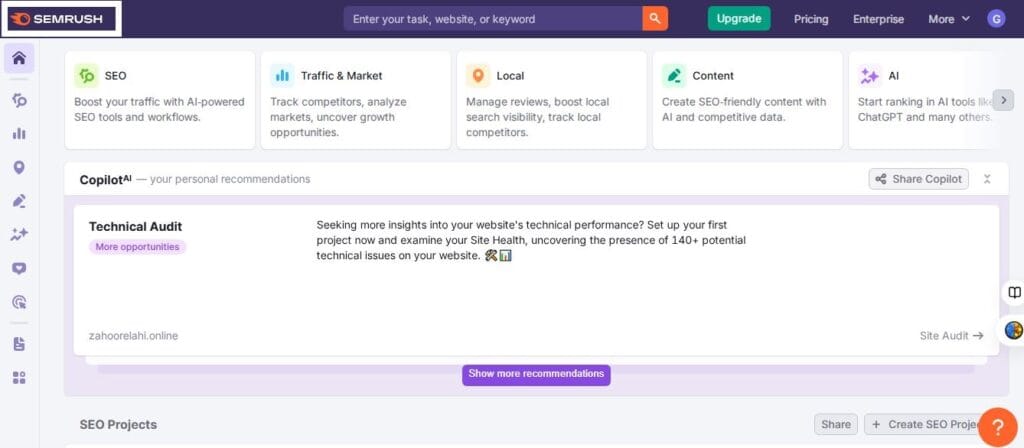
Task: Click the purple AI sparkle card icon
Action: pyautogui.click(x=870, y=76)
